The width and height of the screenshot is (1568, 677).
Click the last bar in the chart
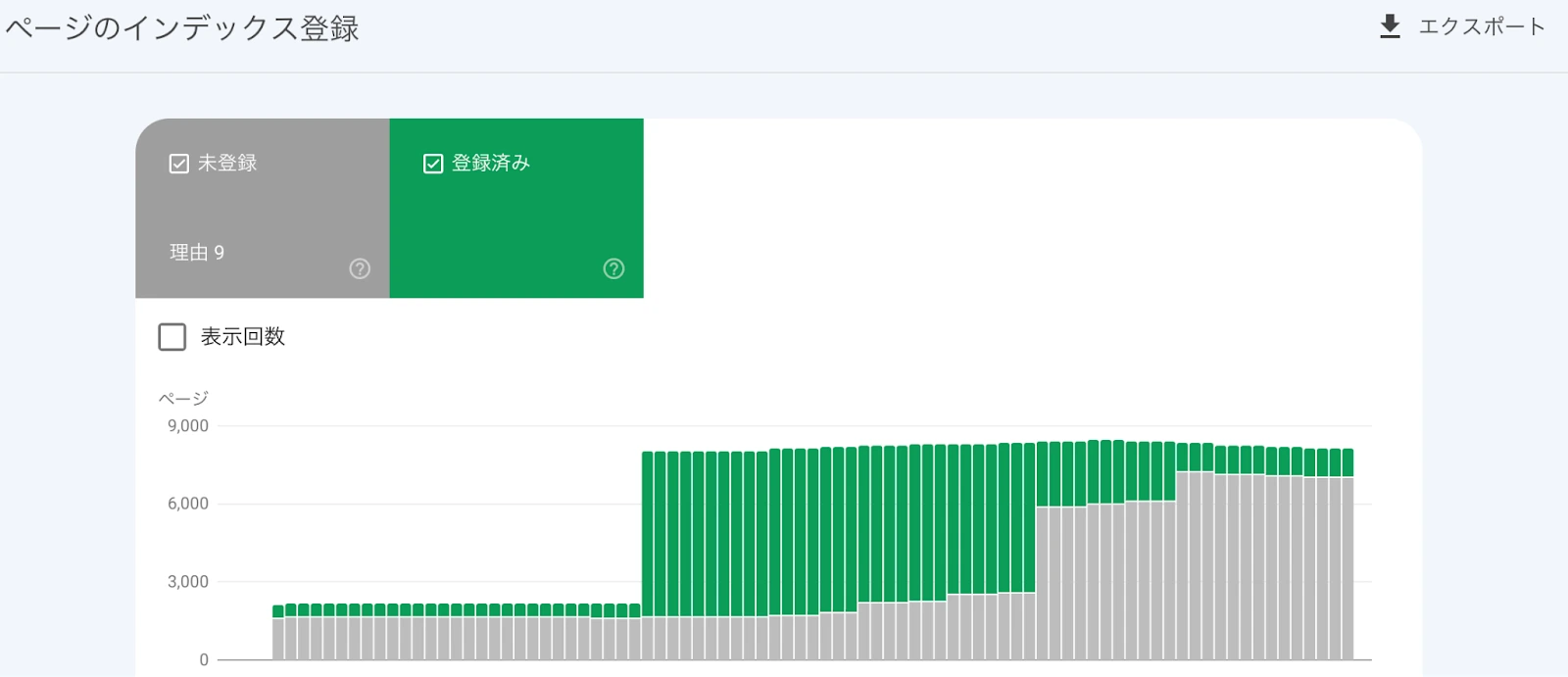coord(1347,555)
